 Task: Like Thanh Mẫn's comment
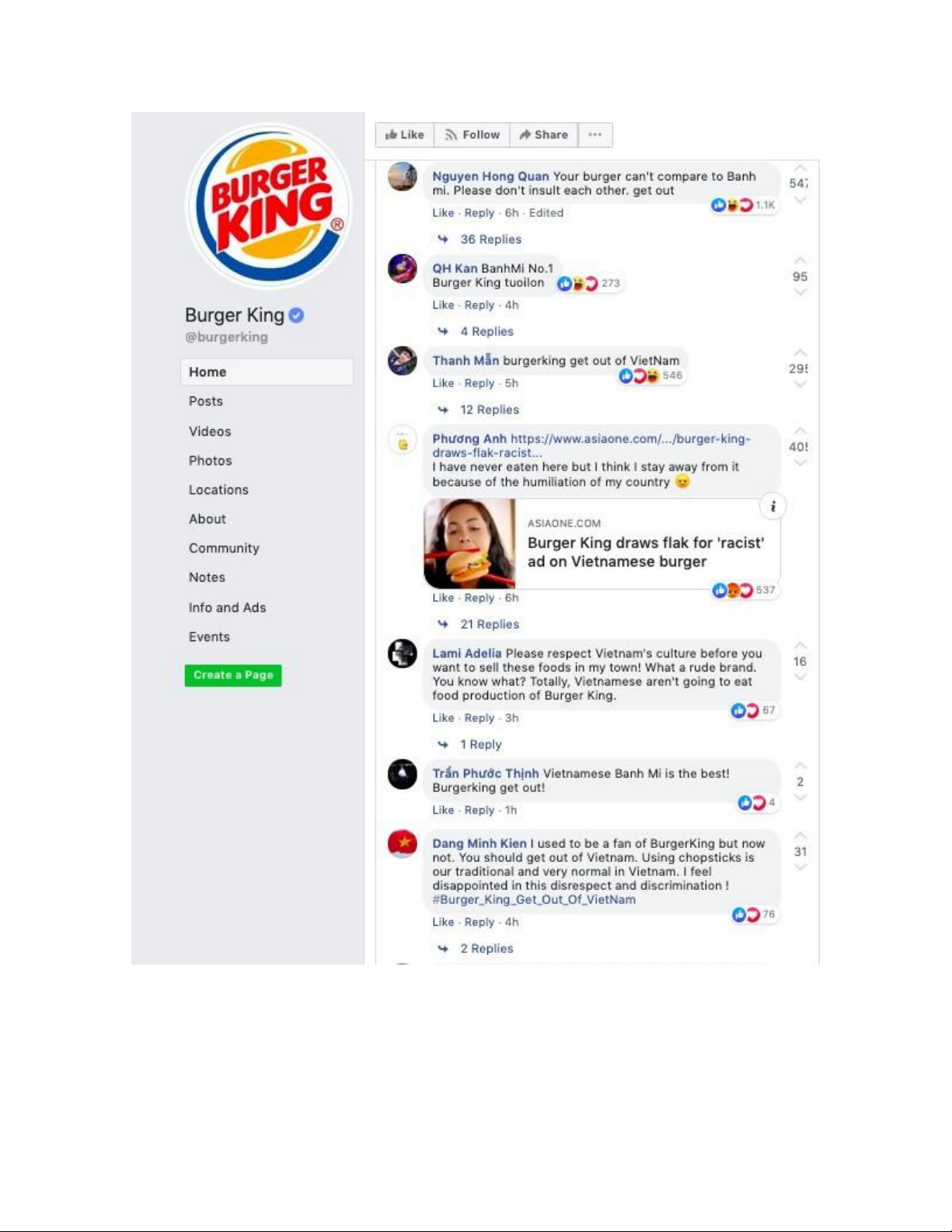[443, 383]
